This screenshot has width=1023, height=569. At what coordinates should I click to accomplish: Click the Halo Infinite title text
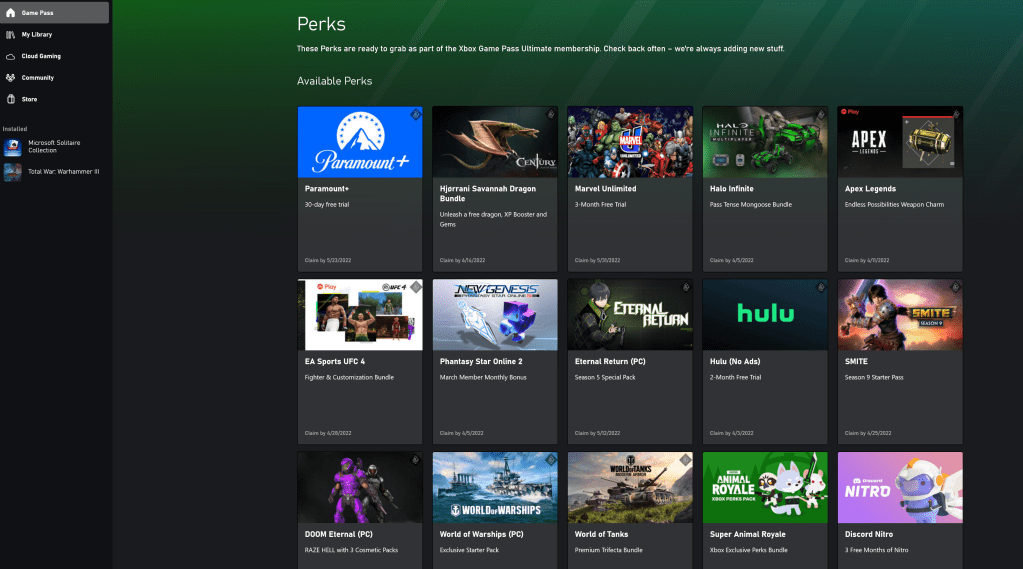coord(731,189)
